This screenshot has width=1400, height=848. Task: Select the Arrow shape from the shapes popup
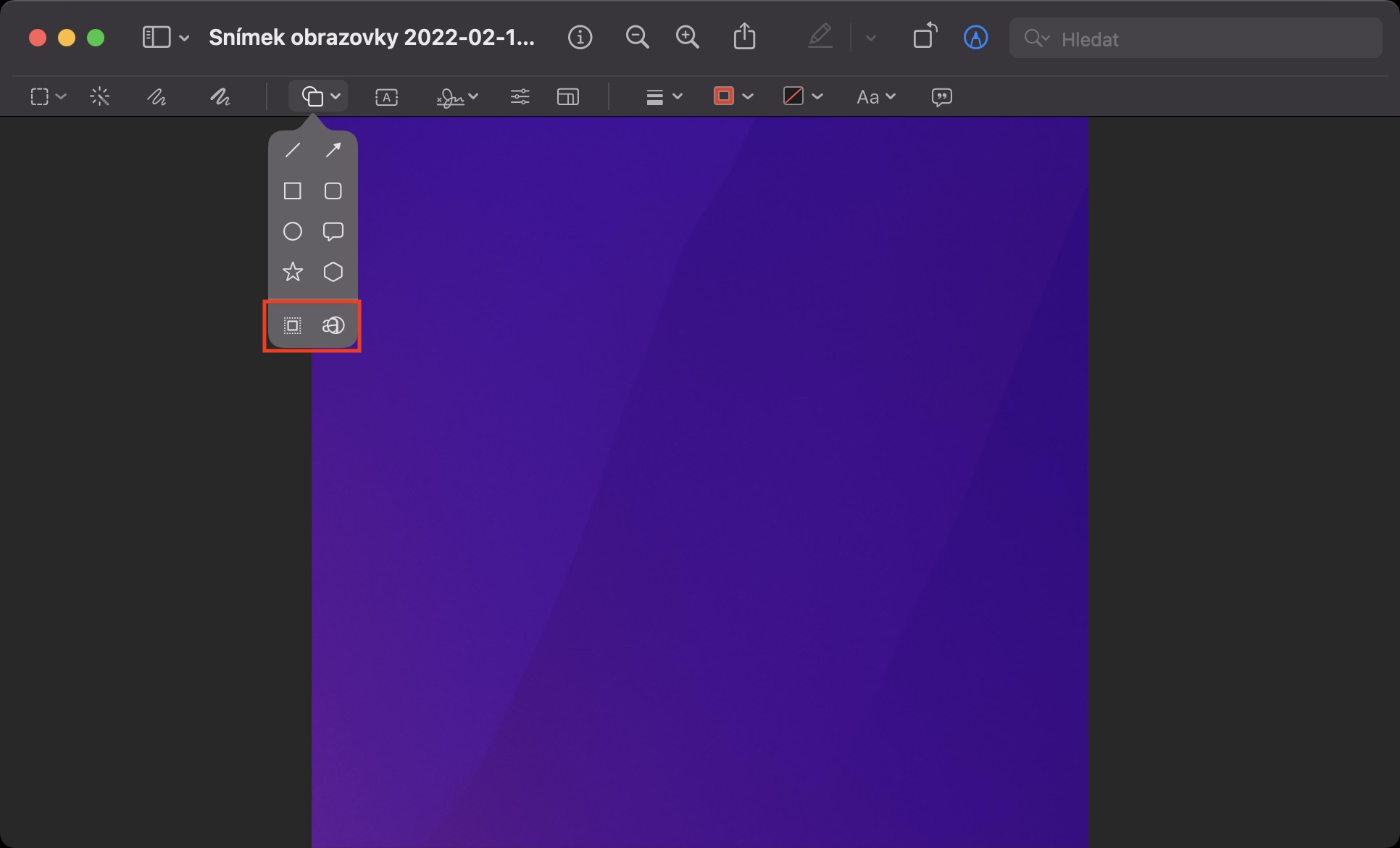click(x=333, y=150)
